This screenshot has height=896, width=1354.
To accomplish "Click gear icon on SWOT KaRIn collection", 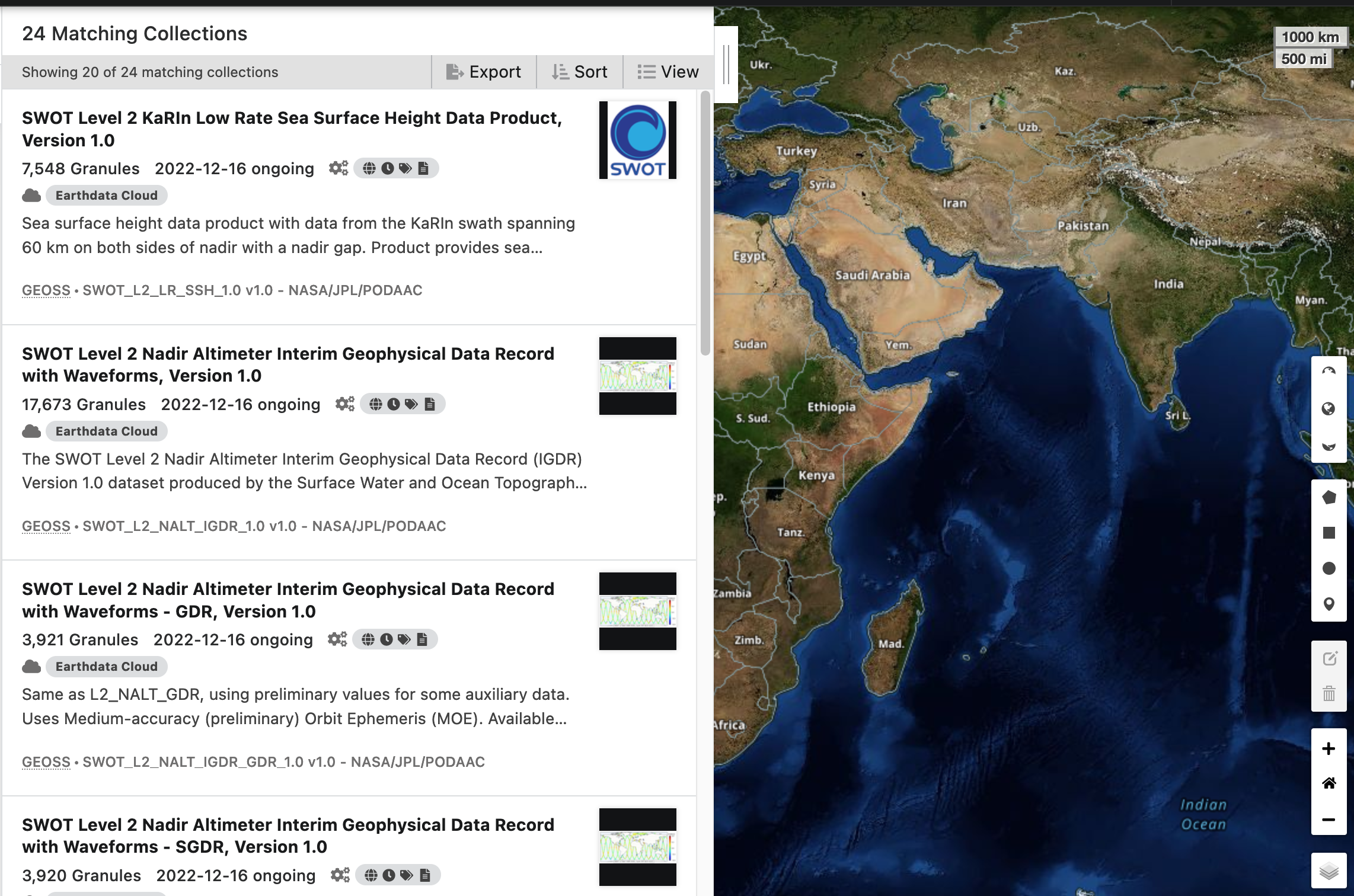I will pyautogui.click(x=339, y=168).
